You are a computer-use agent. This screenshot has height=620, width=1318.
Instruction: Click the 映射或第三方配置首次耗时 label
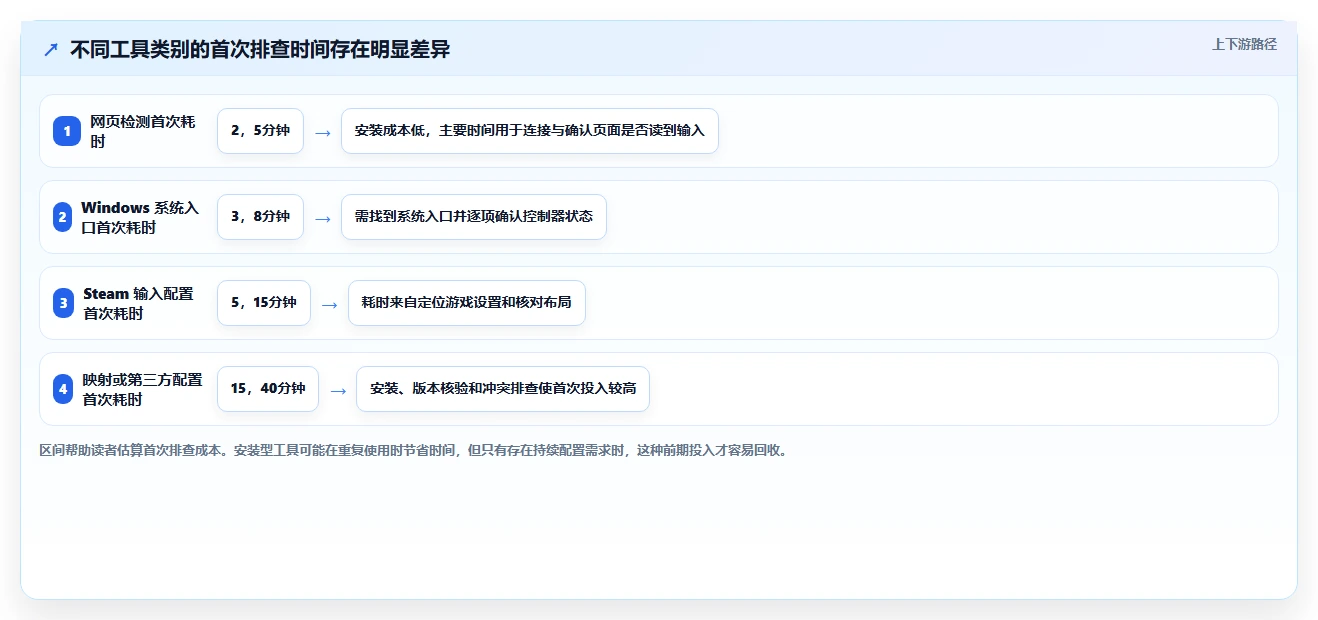coord(142,389)
